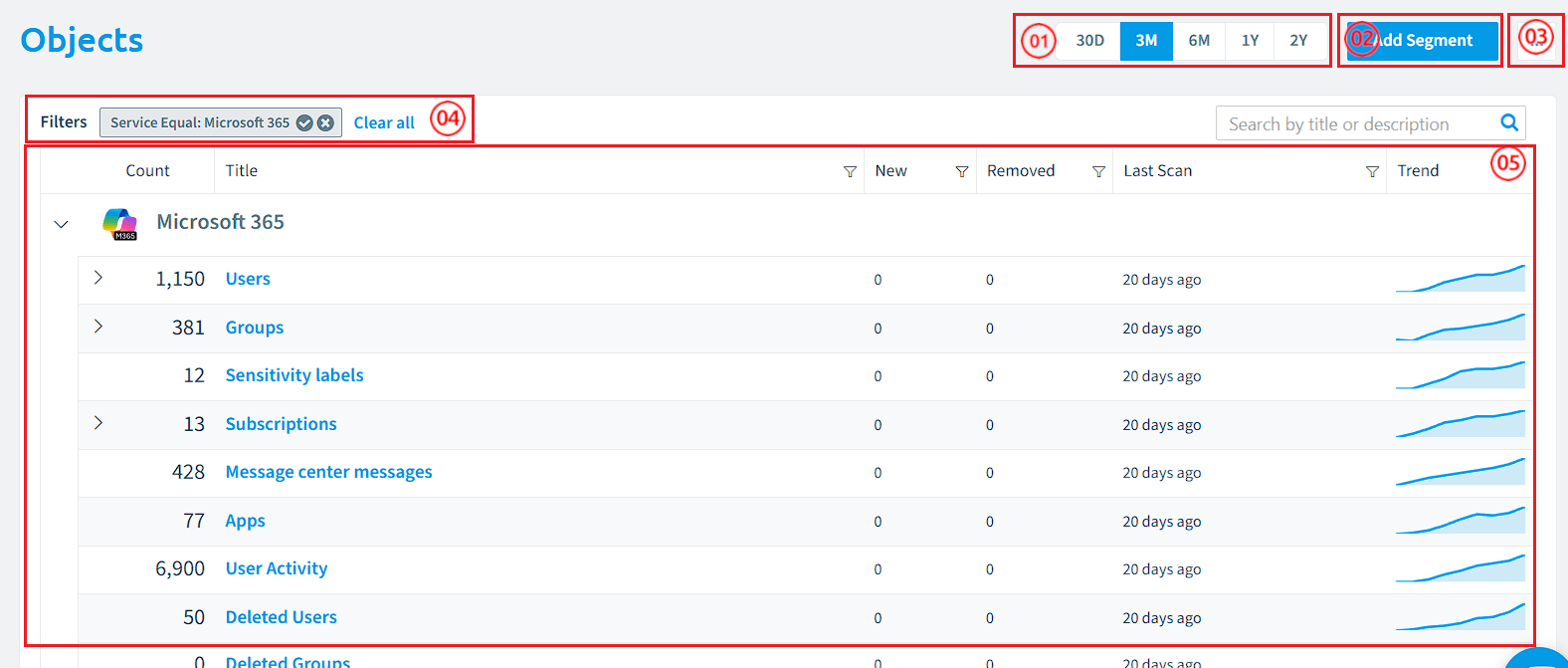Click the 428 count value
The height and width of the screenshot is (668, 1568).
tap(188, 472)
